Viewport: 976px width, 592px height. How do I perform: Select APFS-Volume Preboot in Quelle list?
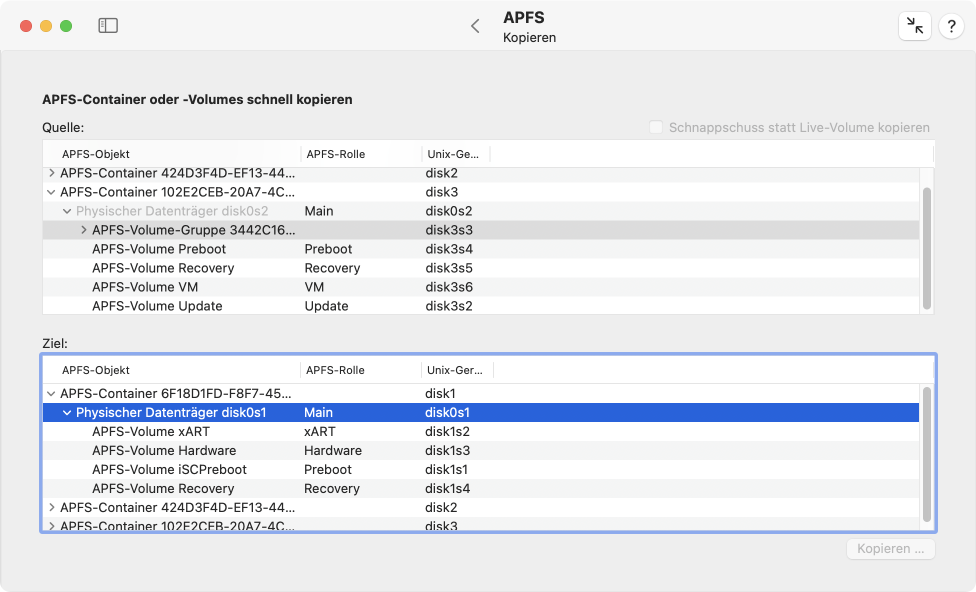pos(481,249)
